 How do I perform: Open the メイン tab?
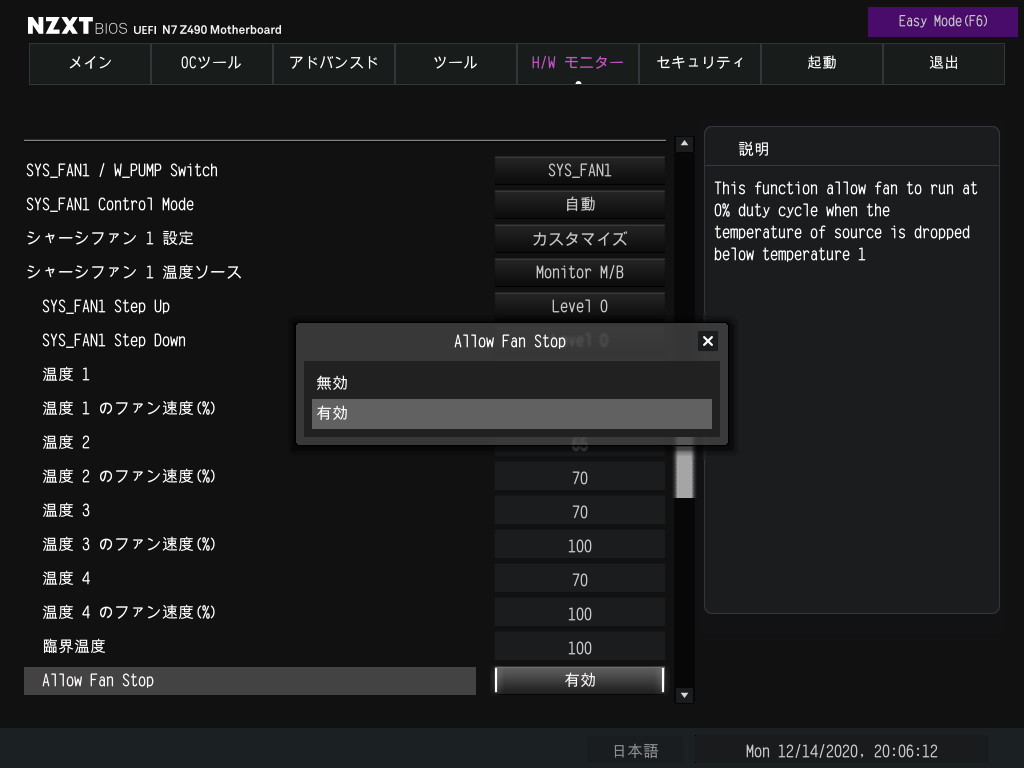click(90, 63)
